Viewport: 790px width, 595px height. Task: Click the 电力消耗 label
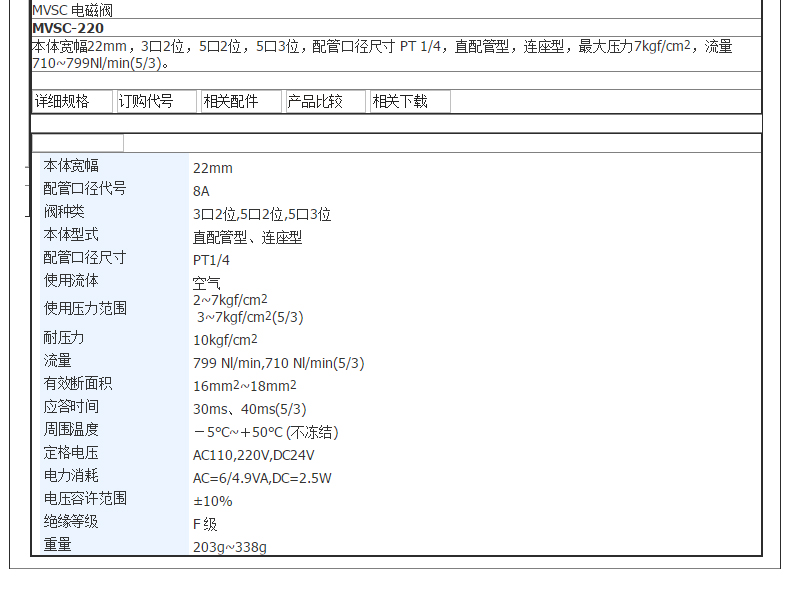click(x=71, y=475)
